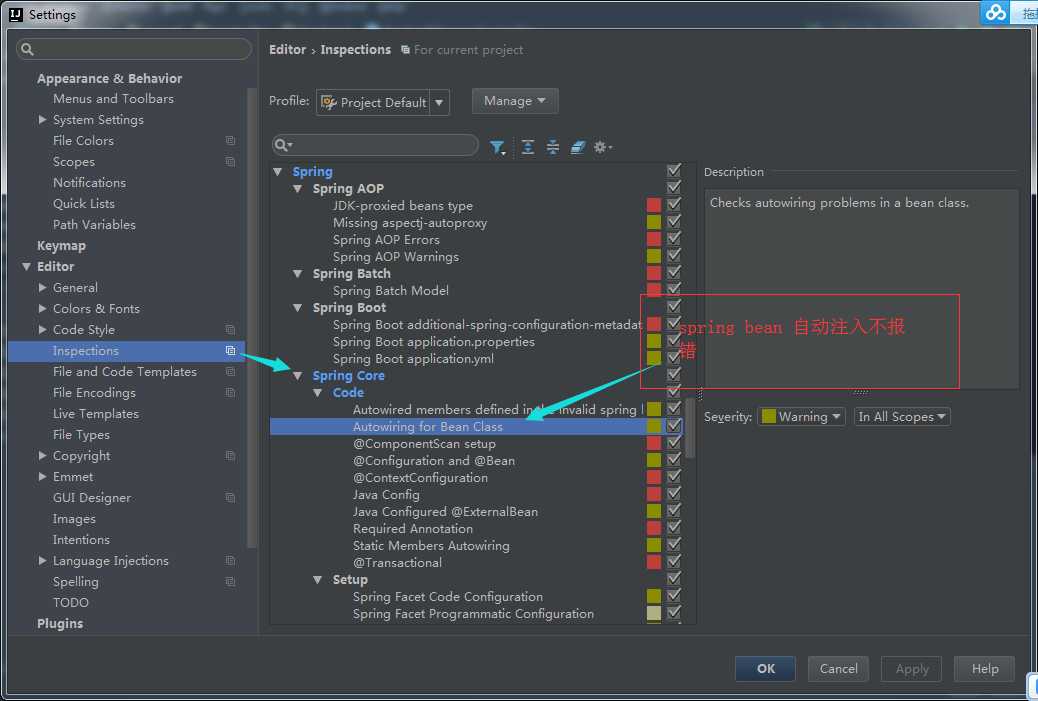Screen dimensions: 1038x701
Task: Select Notifications settings page
Action: pyautogui.click(x=89, y=183)
